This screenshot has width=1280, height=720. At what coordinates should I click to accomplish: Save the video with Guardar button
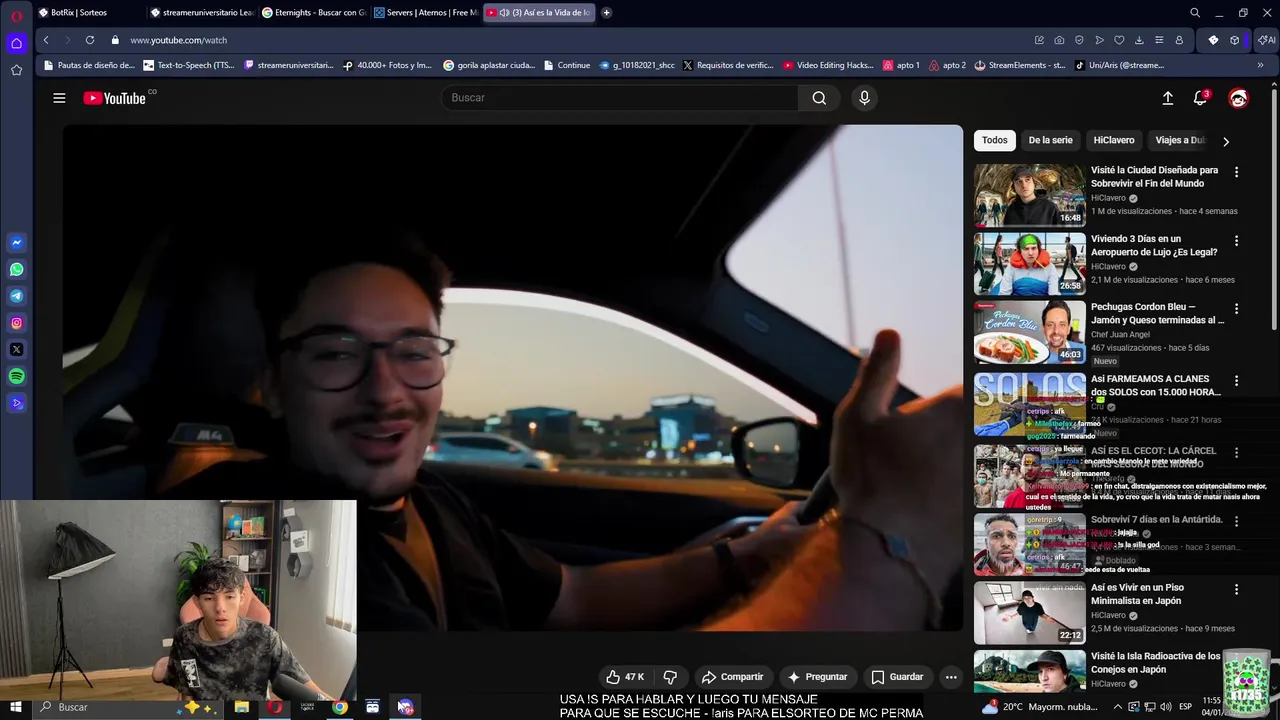[897, 677]
